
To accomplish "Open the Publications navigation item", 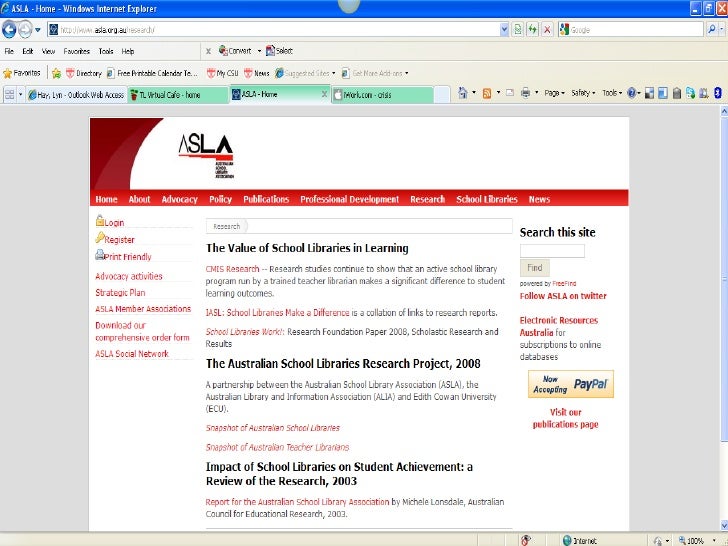I will (266, 199).
